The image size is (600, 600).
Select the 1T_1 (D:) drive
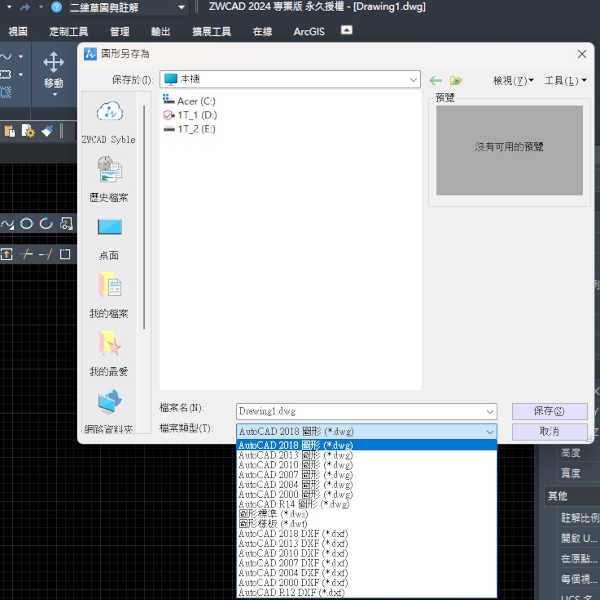pyautogui.click(x=190, y=115)
